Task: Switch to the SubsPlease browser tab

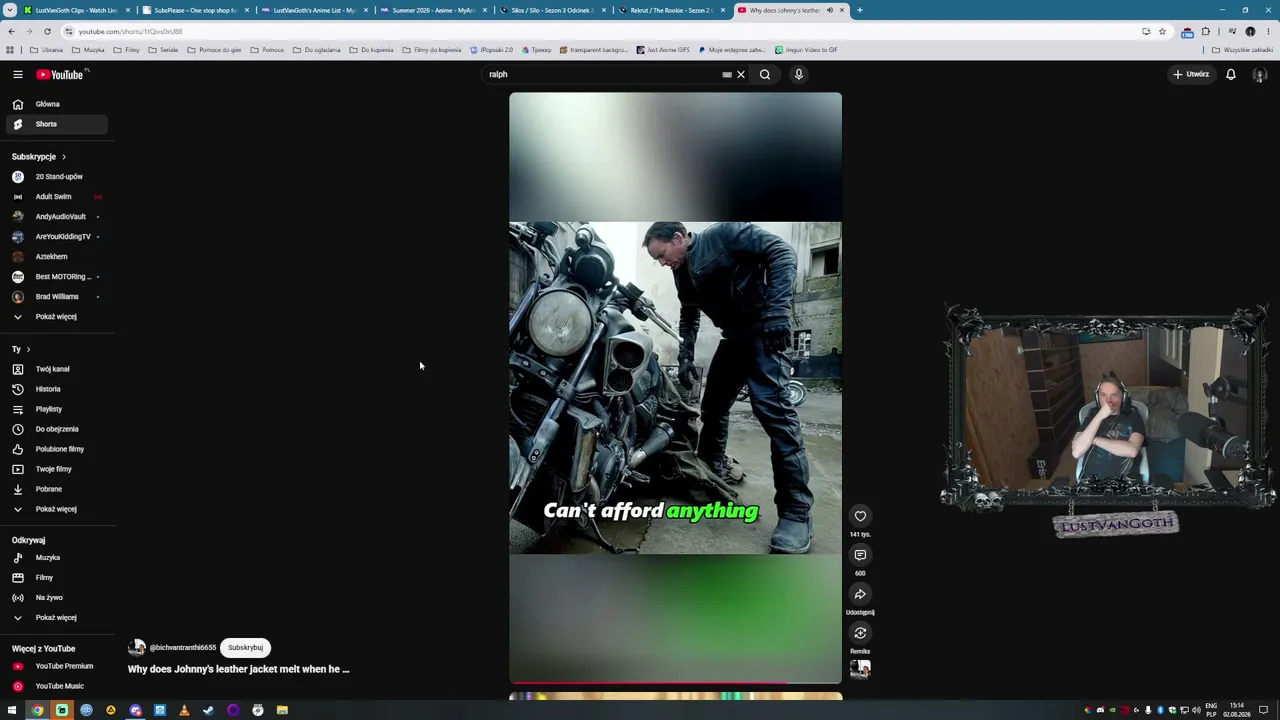Action: coord(195,10)
